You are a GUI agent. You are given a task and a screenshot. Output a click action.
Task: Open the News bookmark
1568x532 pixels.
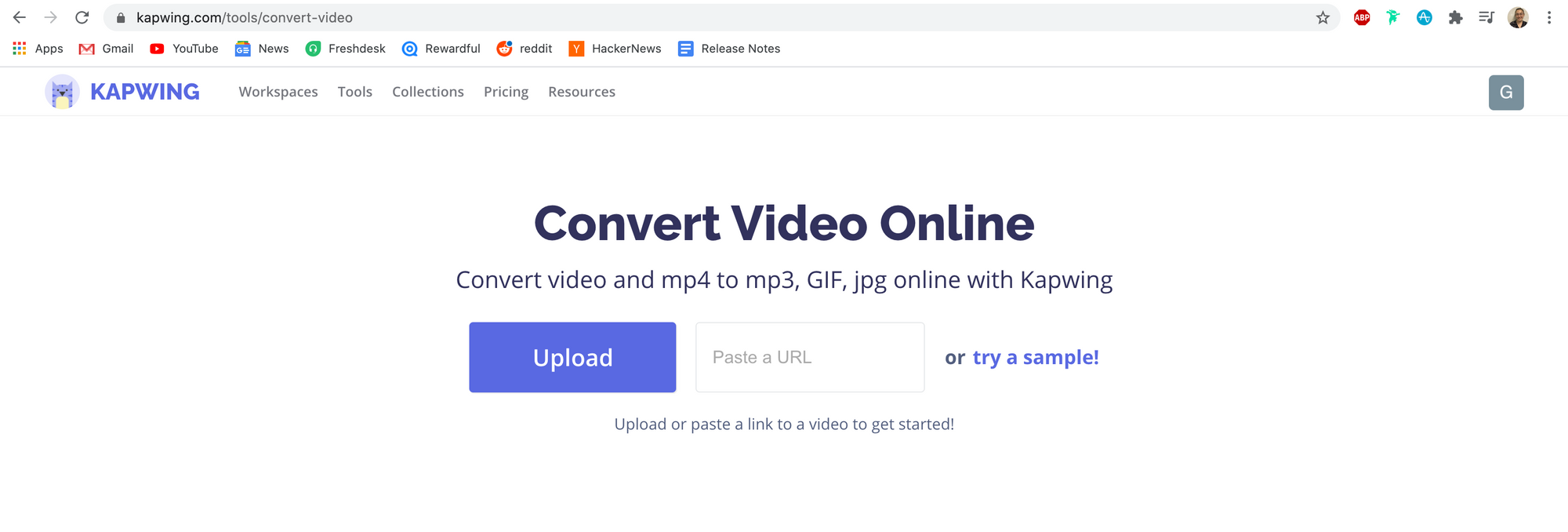coord(262,49)
